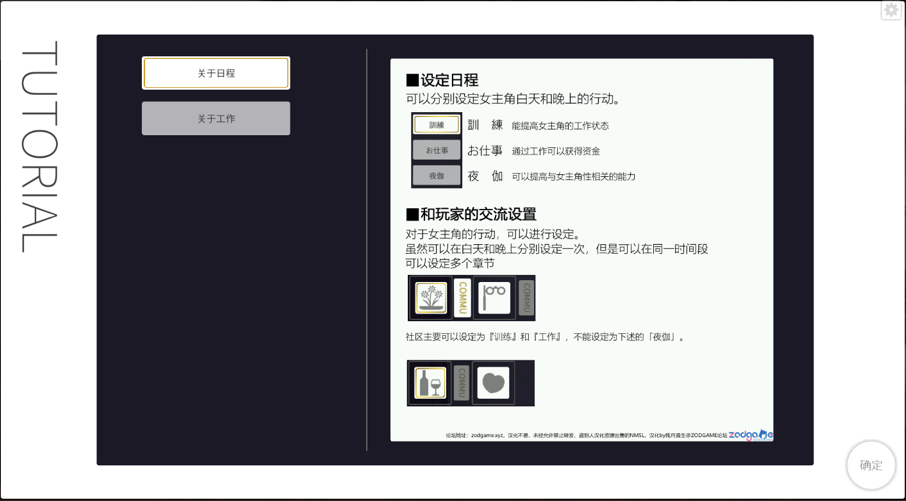Click the forum address footer text

click(586, 436)
